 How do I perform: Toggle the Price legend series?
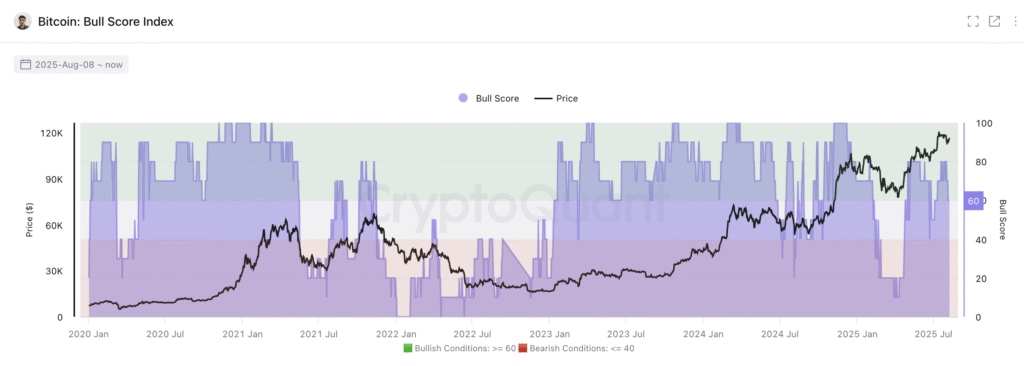[x=556, y=99]
